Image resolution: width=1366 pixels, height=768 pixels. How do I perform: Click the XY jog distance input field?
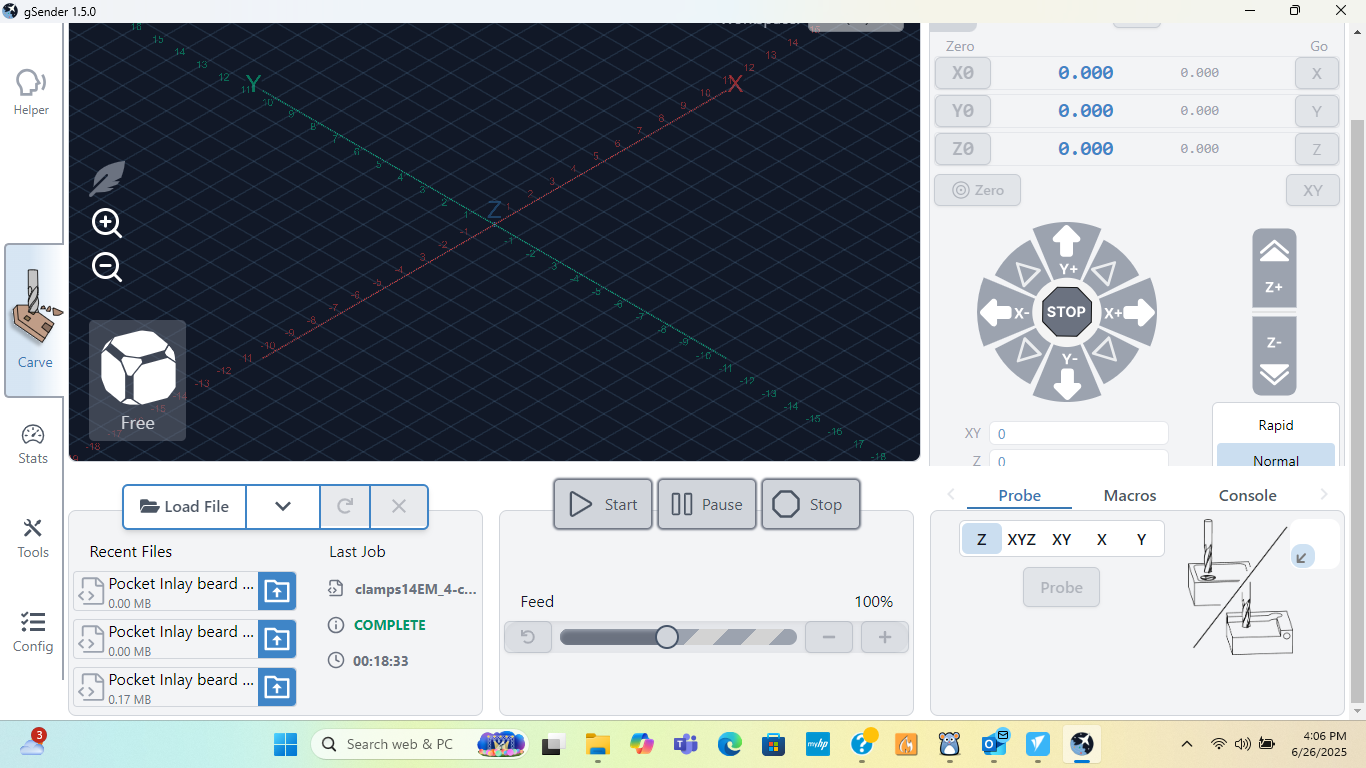click(1079, 433)
